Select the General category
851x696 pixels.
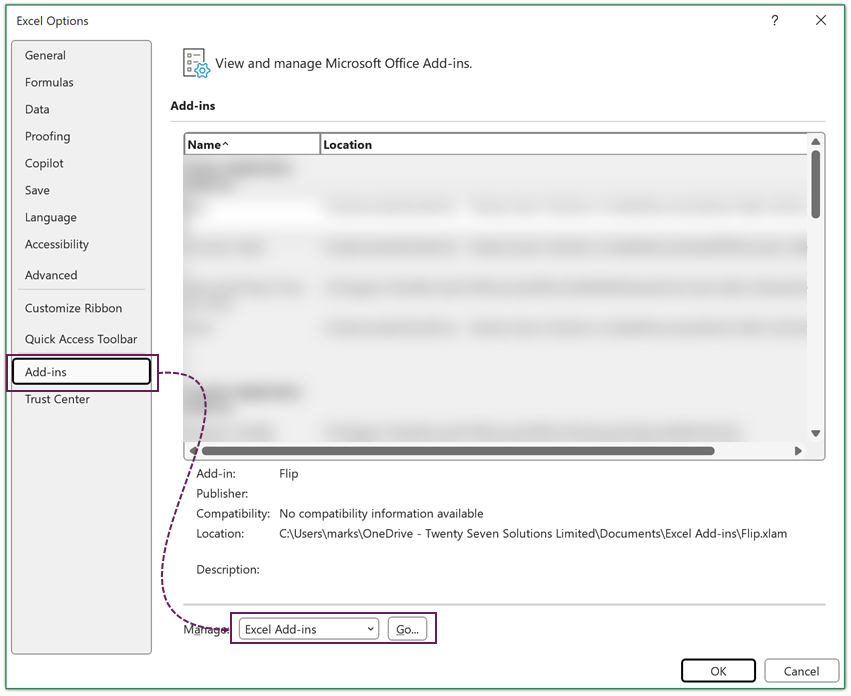point(46,56)
